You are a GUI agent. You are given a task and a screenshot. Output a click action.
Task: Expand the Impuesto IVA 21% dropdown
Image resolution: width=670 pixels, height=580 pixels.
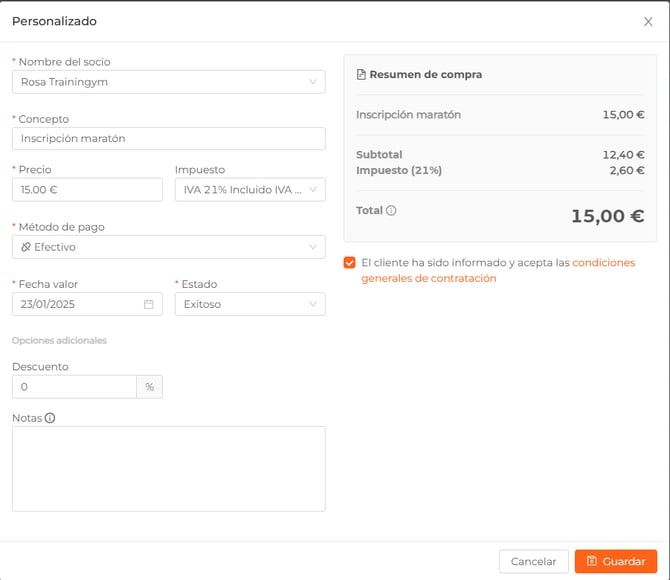(249, 190)
